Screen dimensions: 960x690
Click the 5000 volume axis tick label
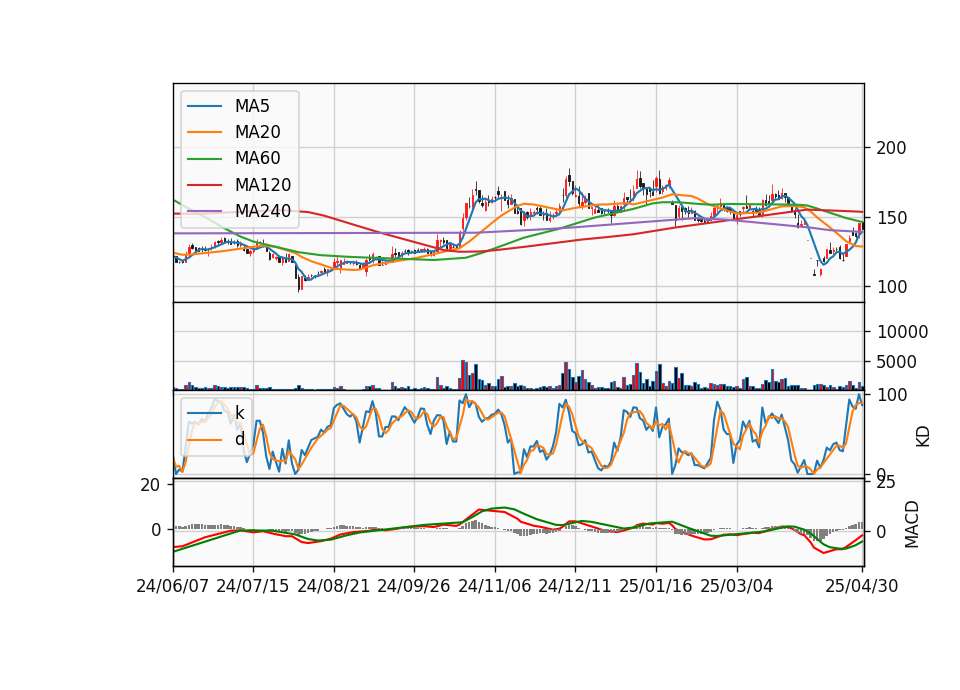[x=897, y=362]
